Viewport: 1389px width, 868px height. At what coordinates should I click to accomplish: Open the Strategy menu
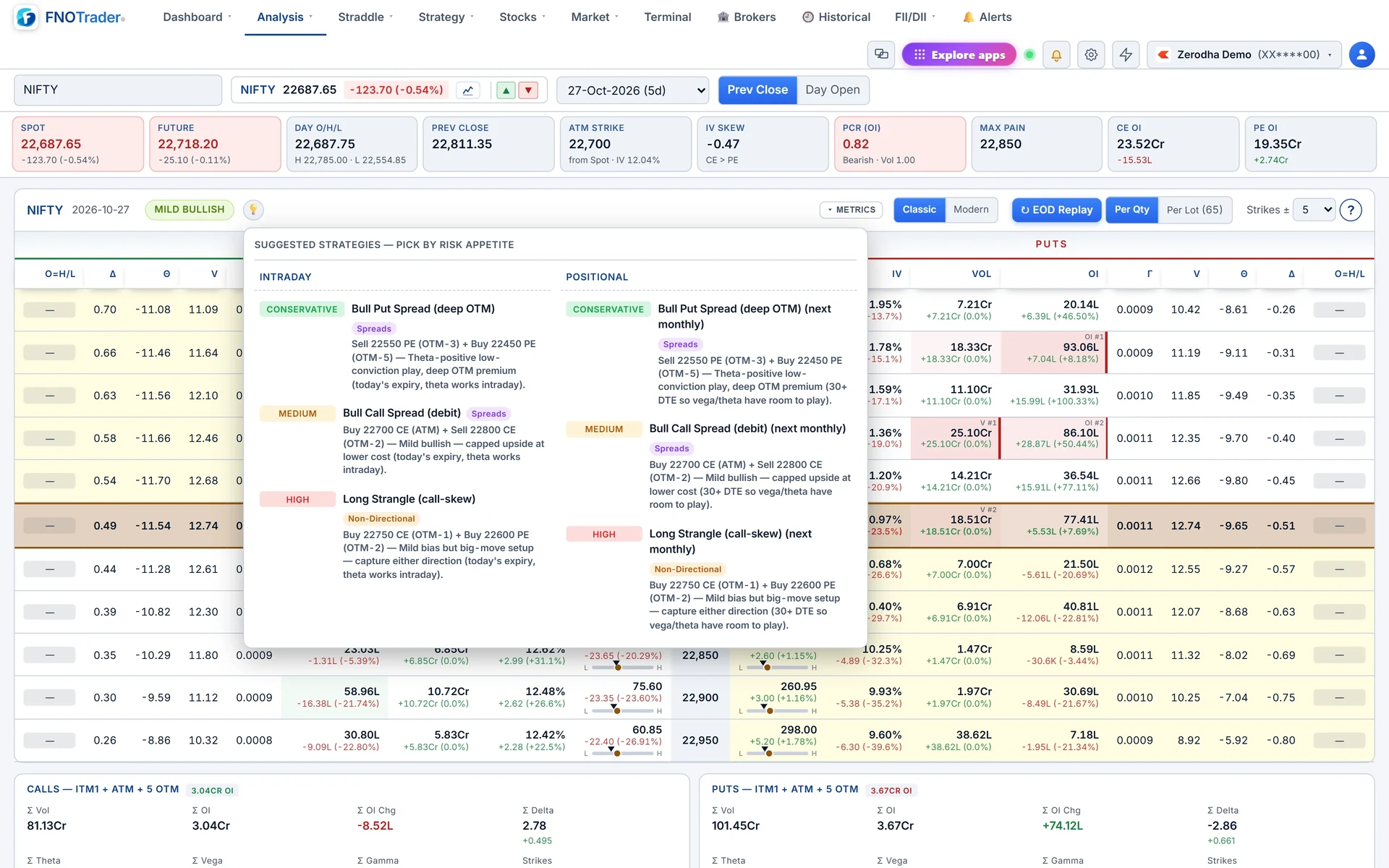446,17
